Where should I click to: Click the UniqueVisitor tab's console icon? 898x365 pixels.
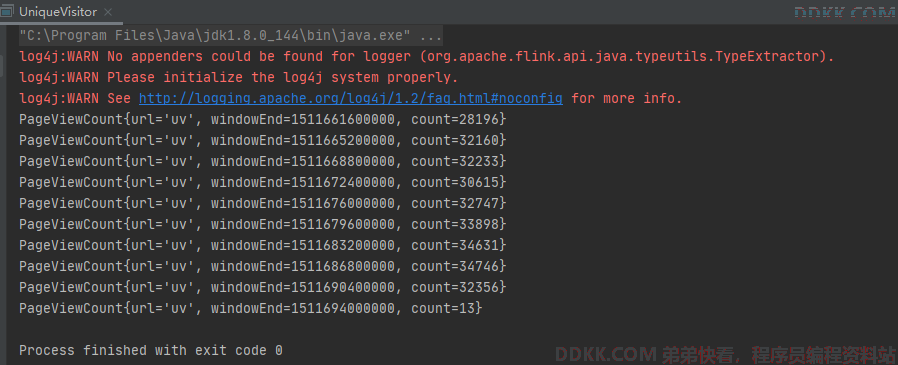pos(8,11)
